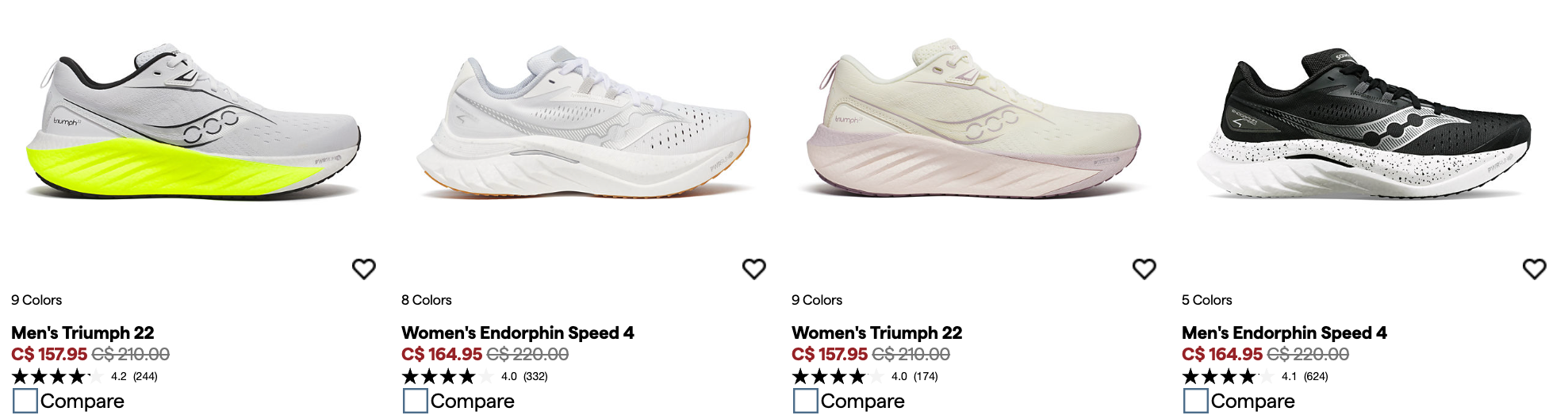Open Men's Endorphin Speed 4 title link
This screenshot has height=419, width=1568.
click(1284, 333)
